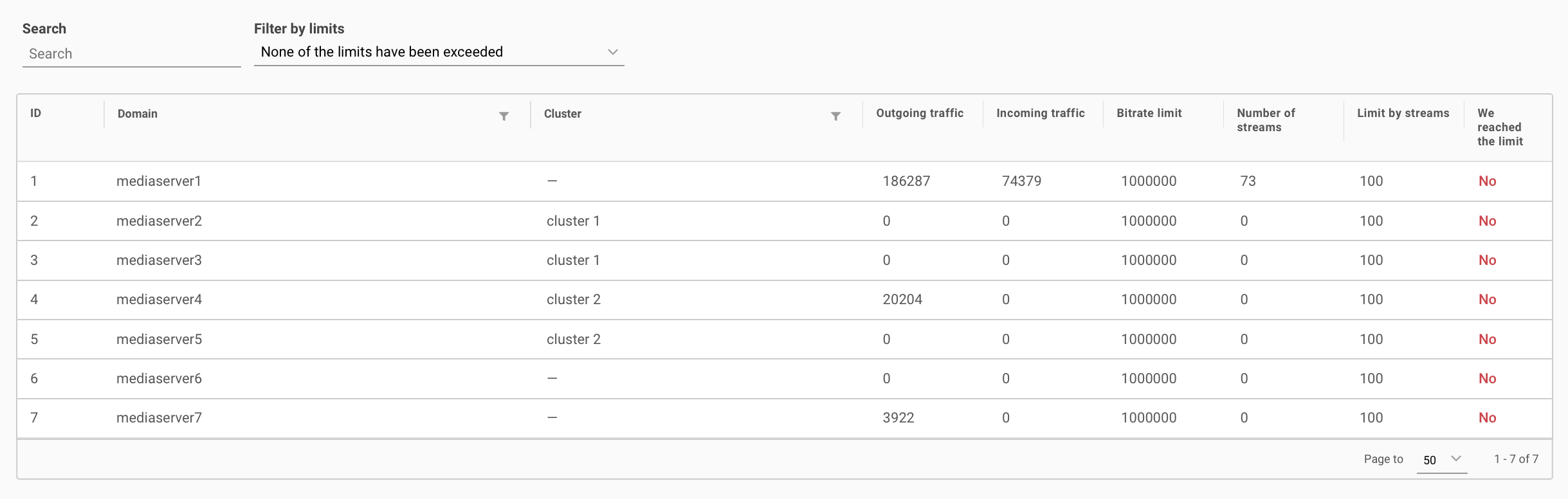This screenshot has width=1568, height=499.
Task: Click outgoing traffic value 186287
Action: tap(906, 181)
